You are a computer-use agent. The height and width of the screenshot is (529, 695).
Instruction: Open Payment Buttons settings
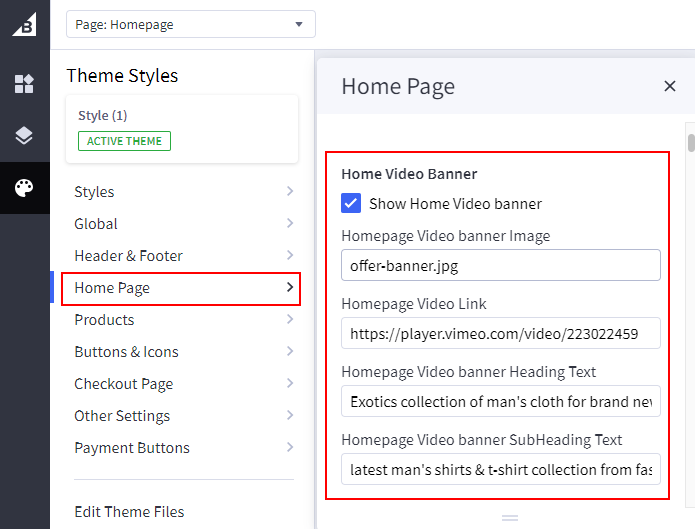click(x=182, y=448)
